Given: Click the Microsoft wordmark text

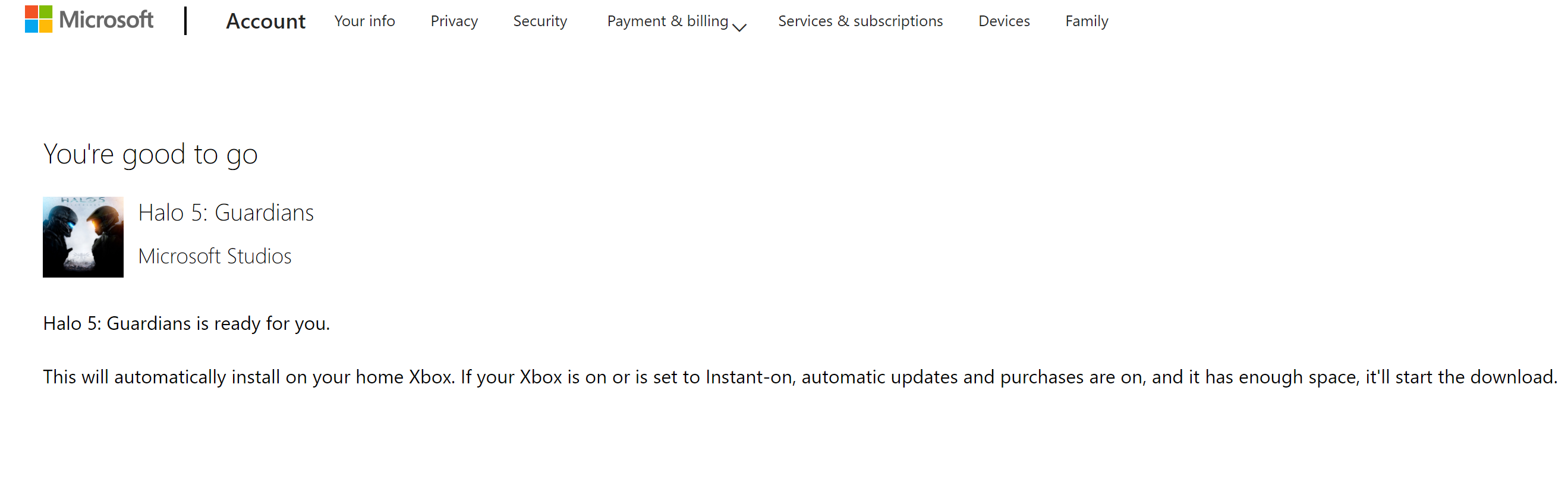Looking at the screenshot, I should [x=106, y=20].
